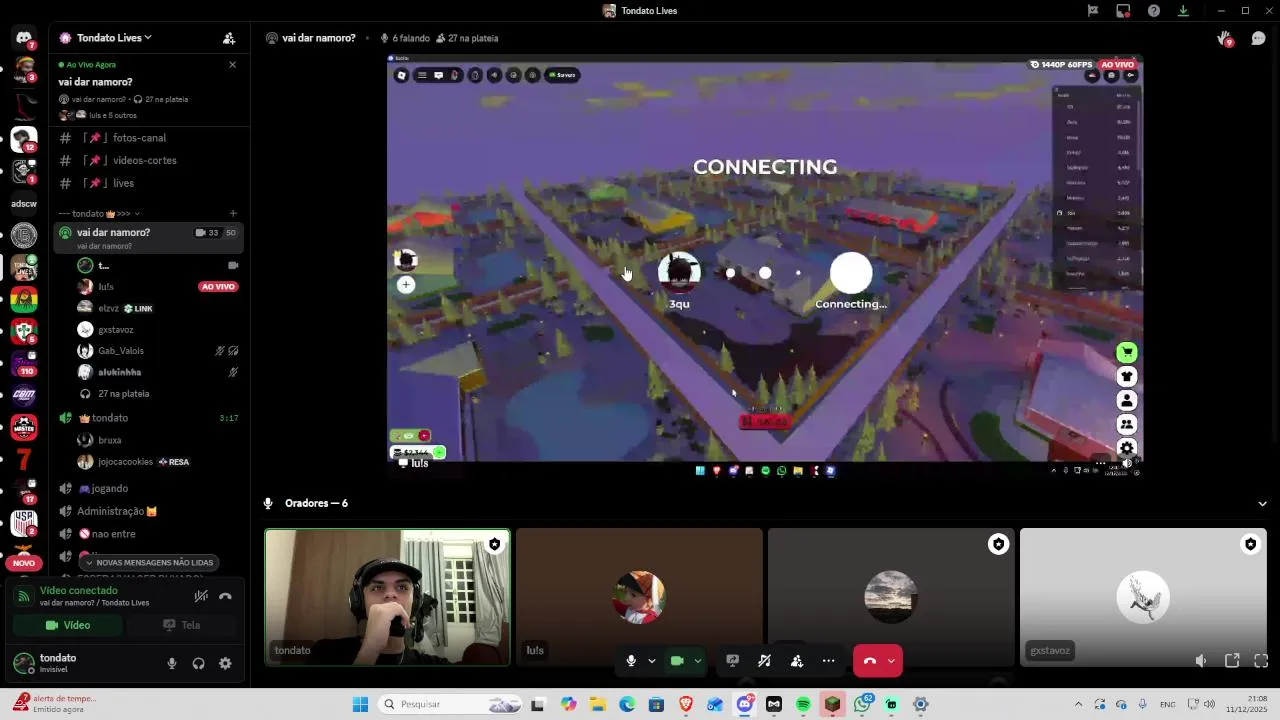
Task: Toggle Vídeo camera button in voice panel
Action: tap(68, 626)
